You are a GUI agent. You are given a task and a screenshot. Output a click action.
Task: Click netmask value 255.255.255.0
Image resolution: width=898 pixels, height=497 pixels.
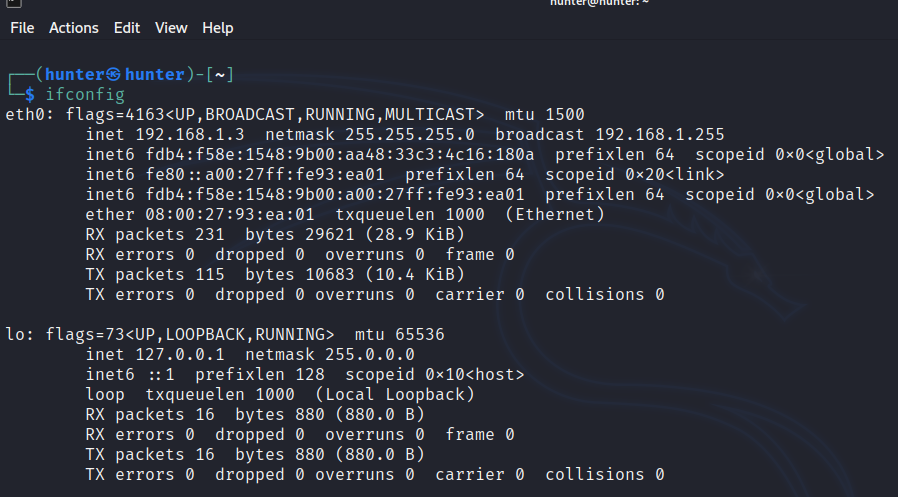tap(409, 135)
